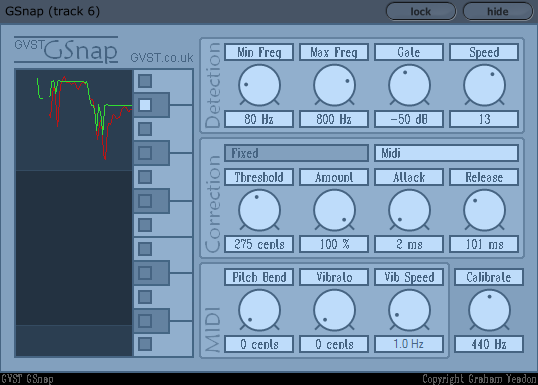Click the Vib Speed label

tap(409, 277)
